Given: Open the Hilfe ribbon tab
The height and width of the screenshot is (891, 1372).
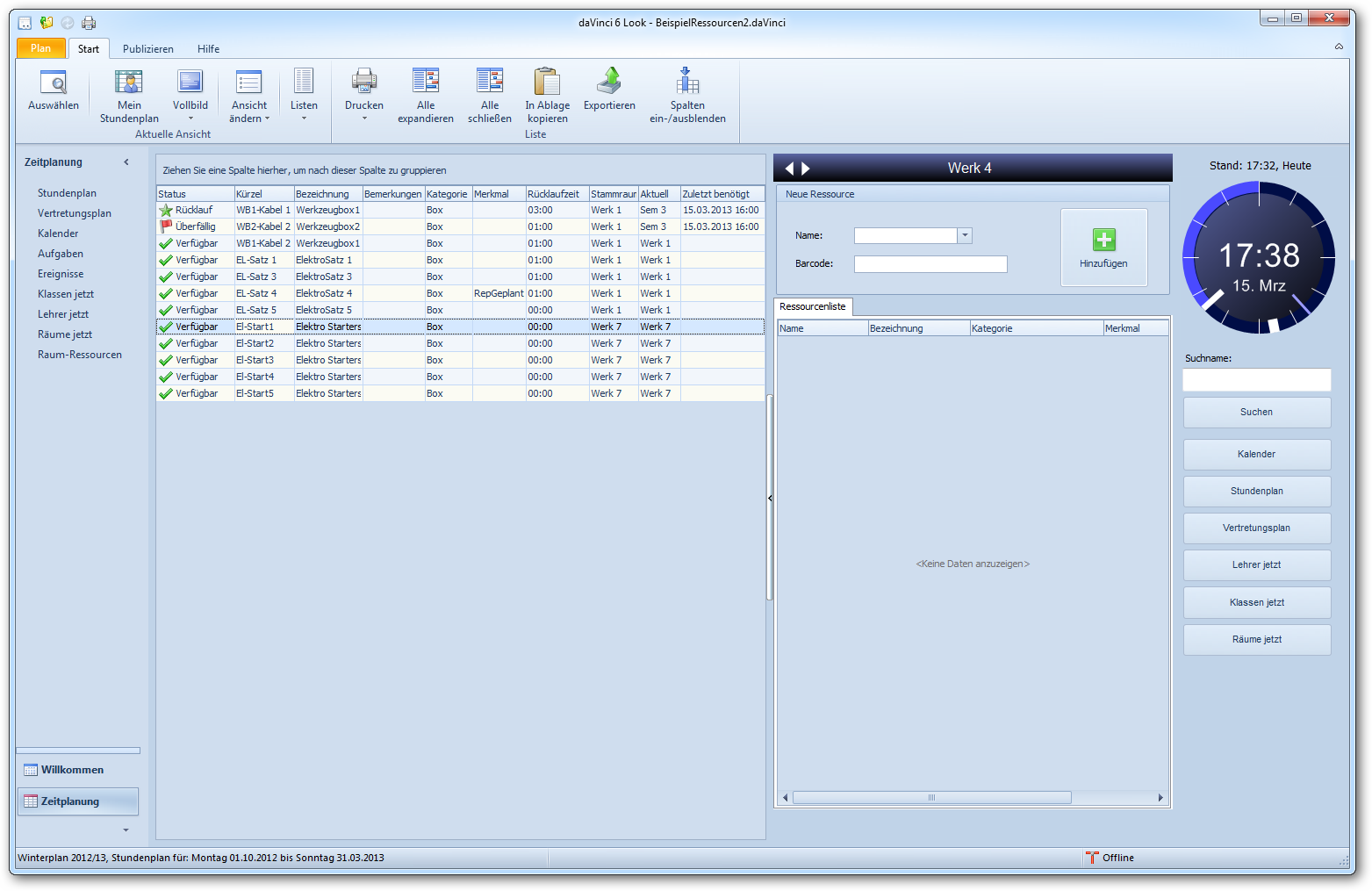Looking at the screenshot, I should [x=208, y=49].
